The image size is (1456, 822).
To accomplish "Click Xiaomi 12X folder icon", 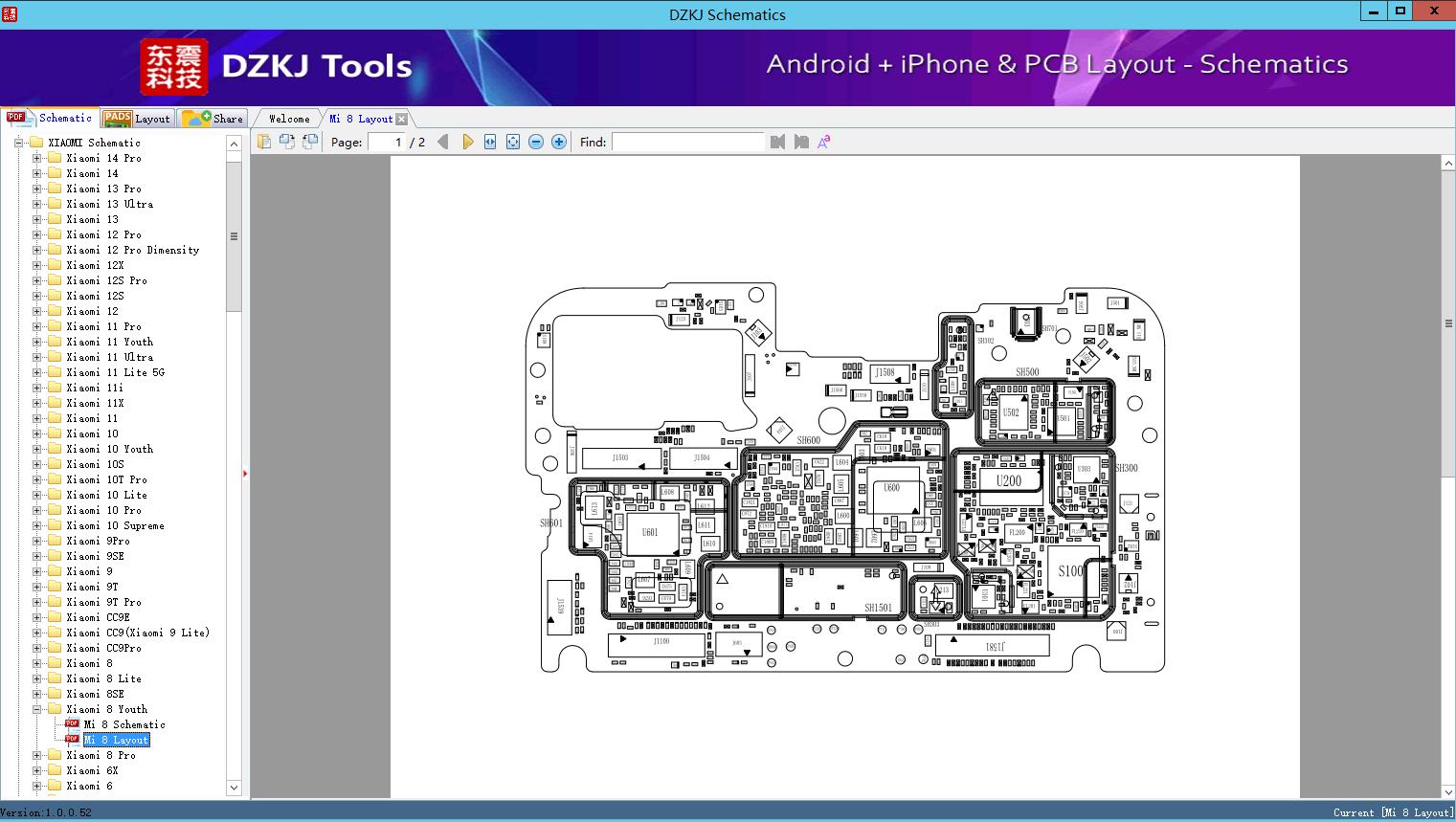I will point(55,265).
